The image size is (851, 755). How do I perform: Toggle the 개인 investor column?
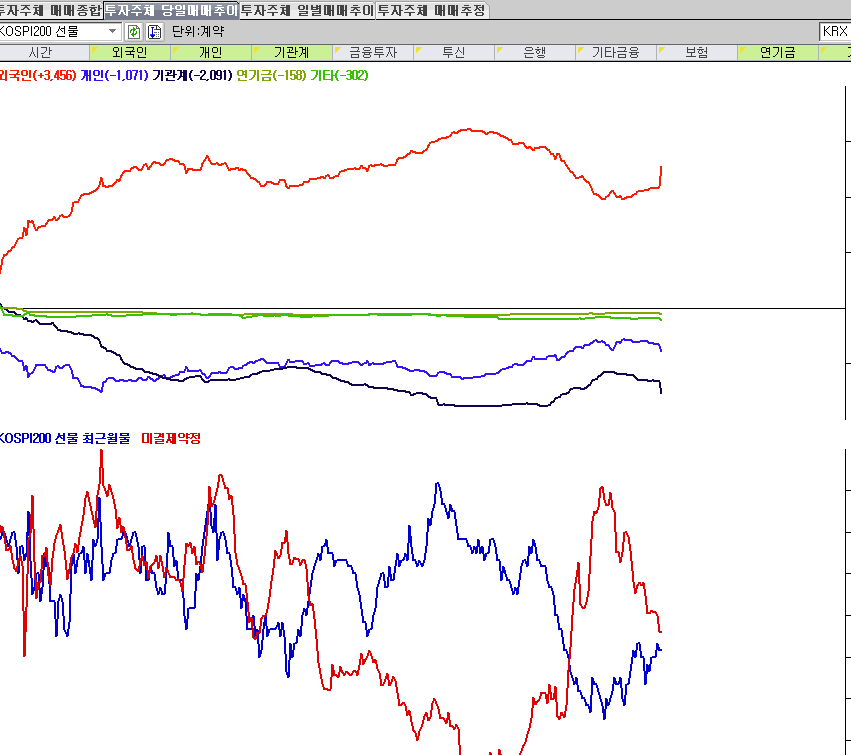[210, 52]
